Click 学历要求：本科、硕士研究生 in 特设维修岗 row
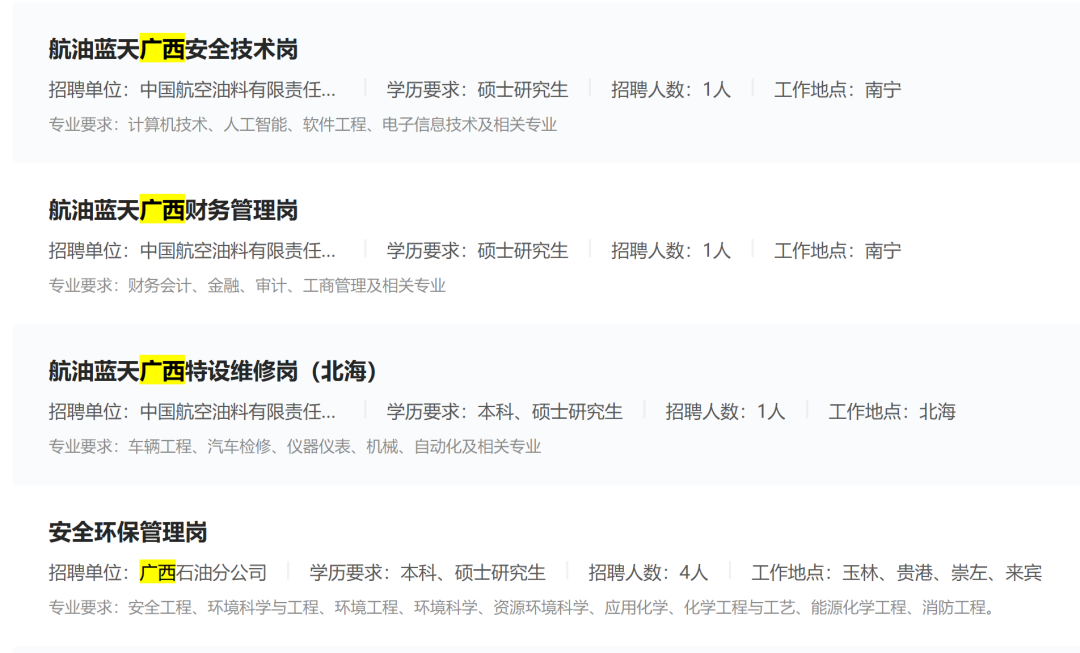1080x653 pixels. 505,412
